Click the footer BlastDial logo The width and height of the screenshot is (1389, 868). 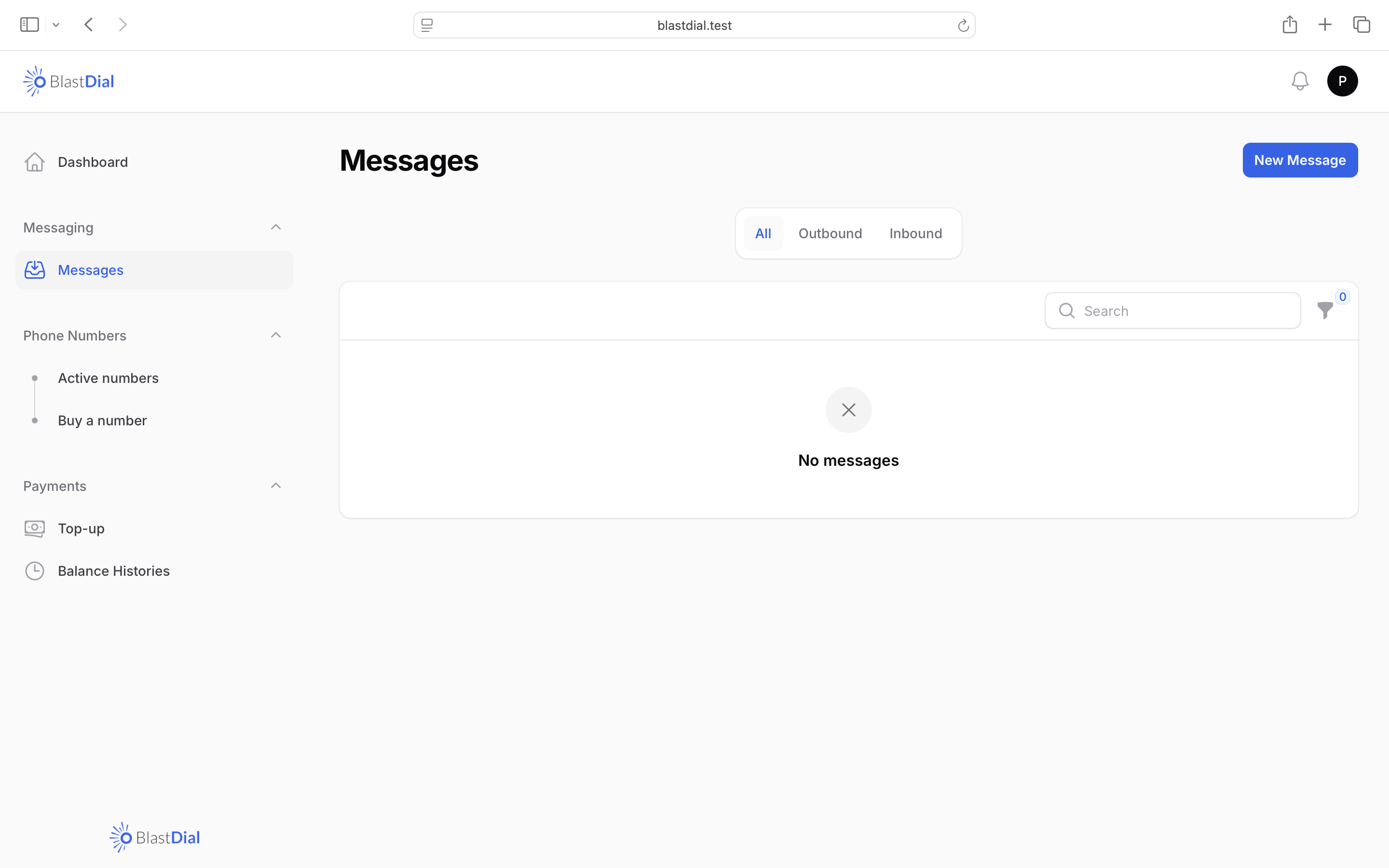coord(155,837)
